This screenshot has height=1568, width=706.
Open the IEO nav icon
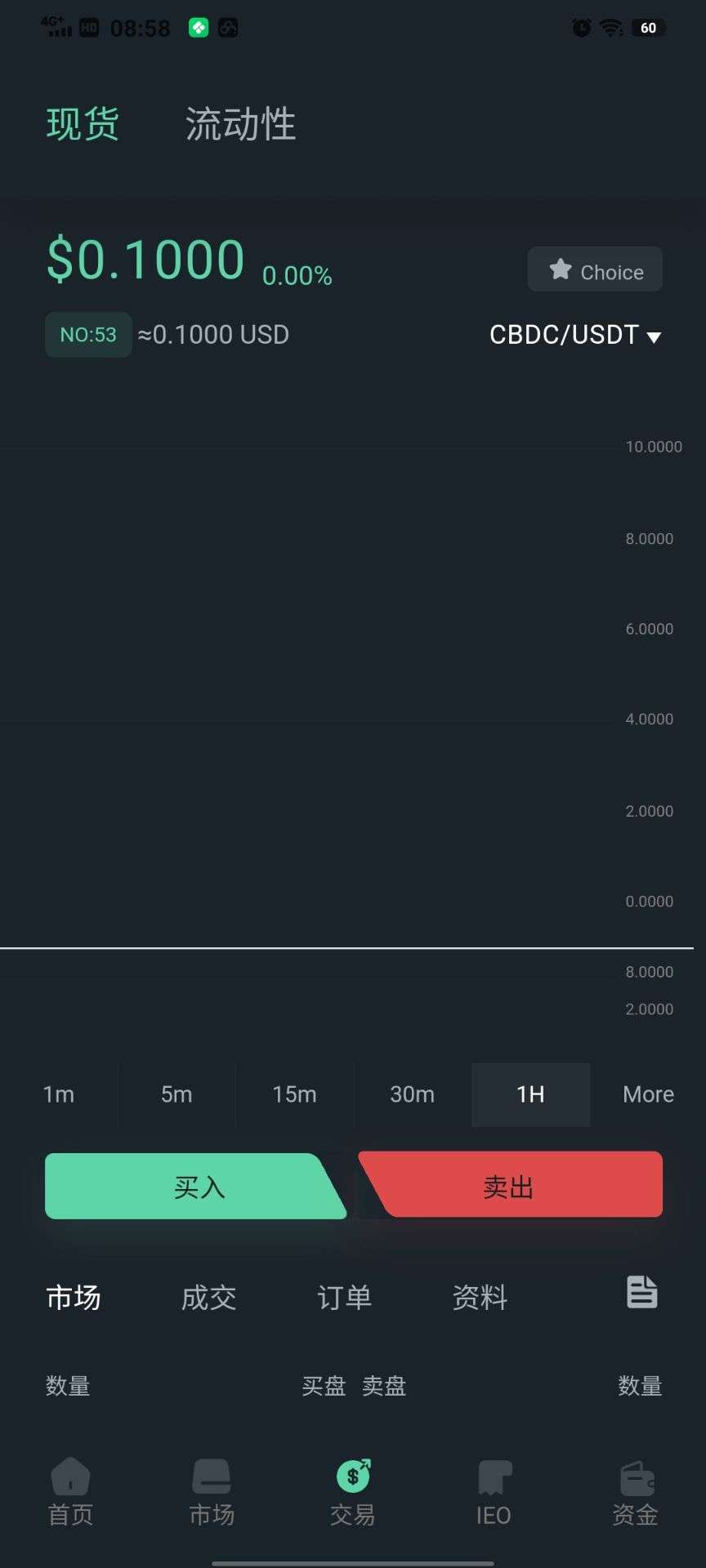pos(494,1477)
